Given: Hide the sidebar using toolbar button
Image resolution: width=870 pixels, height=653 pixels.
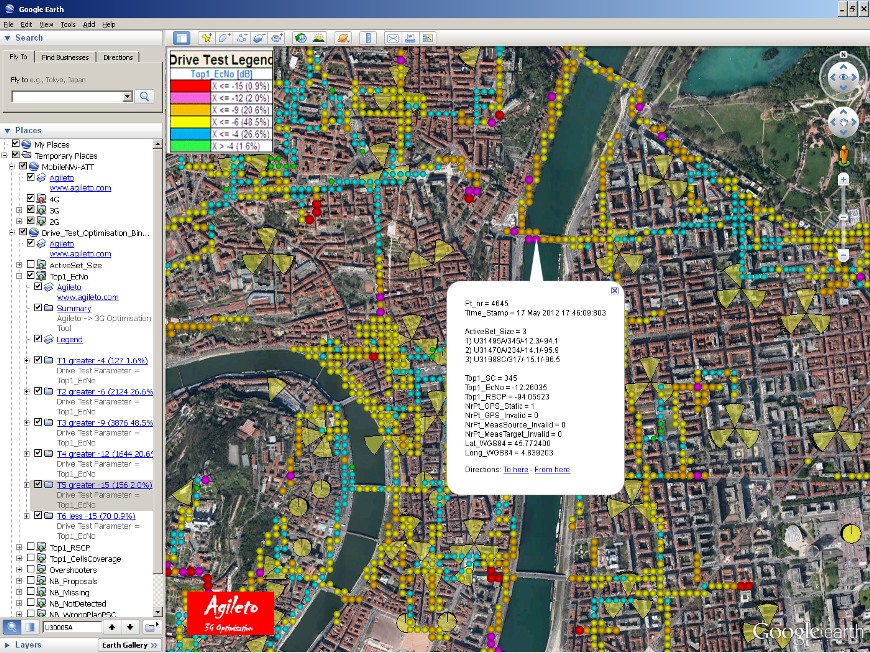Looking at the screenshot, I should click(x=182, y=38).
